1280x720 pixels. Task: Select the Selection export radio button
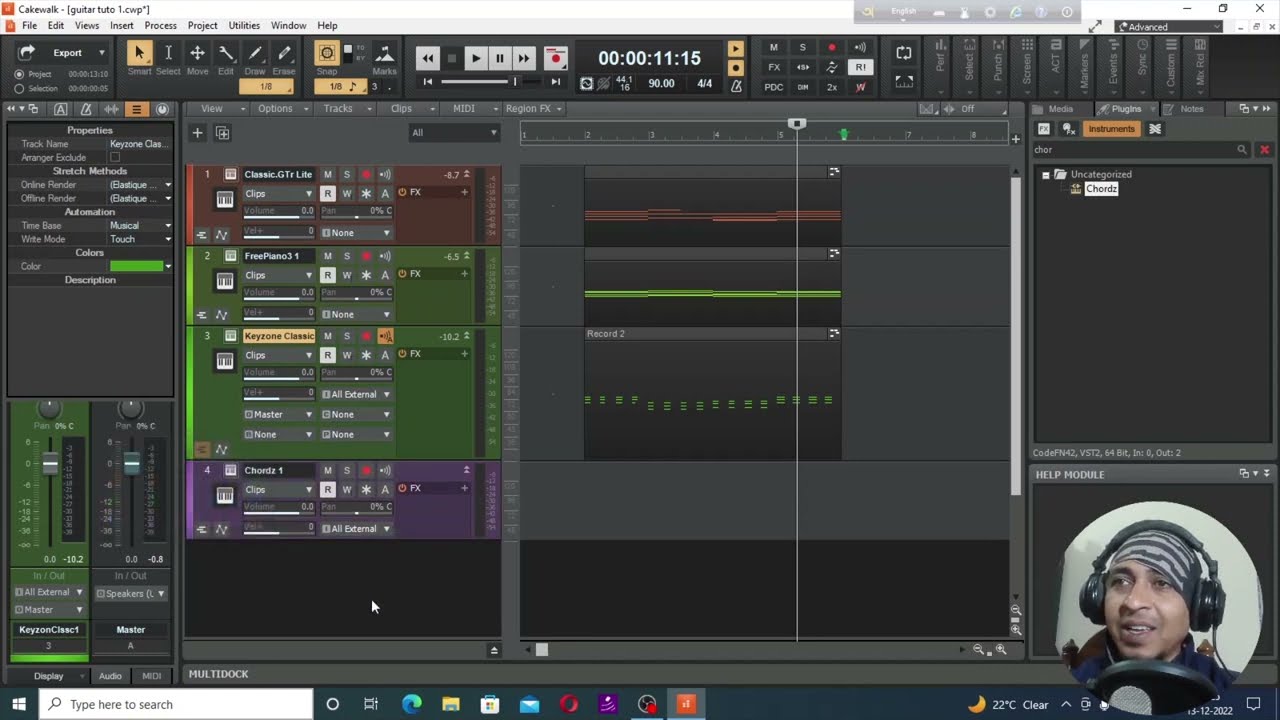click(x=19, y=89)
